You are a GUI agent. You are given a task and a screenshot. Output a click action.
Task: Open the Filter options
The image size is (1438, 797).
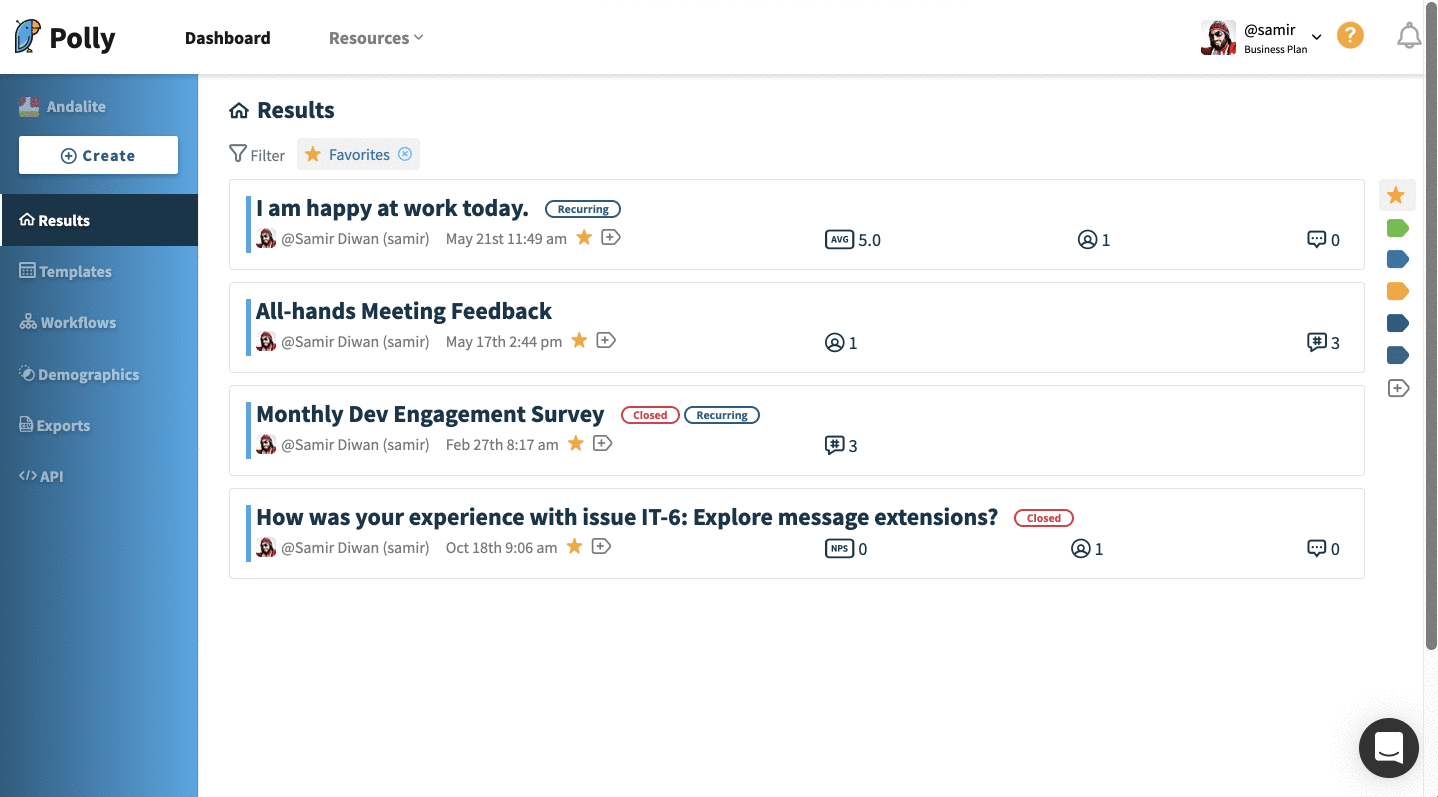(x=257, y=154)
